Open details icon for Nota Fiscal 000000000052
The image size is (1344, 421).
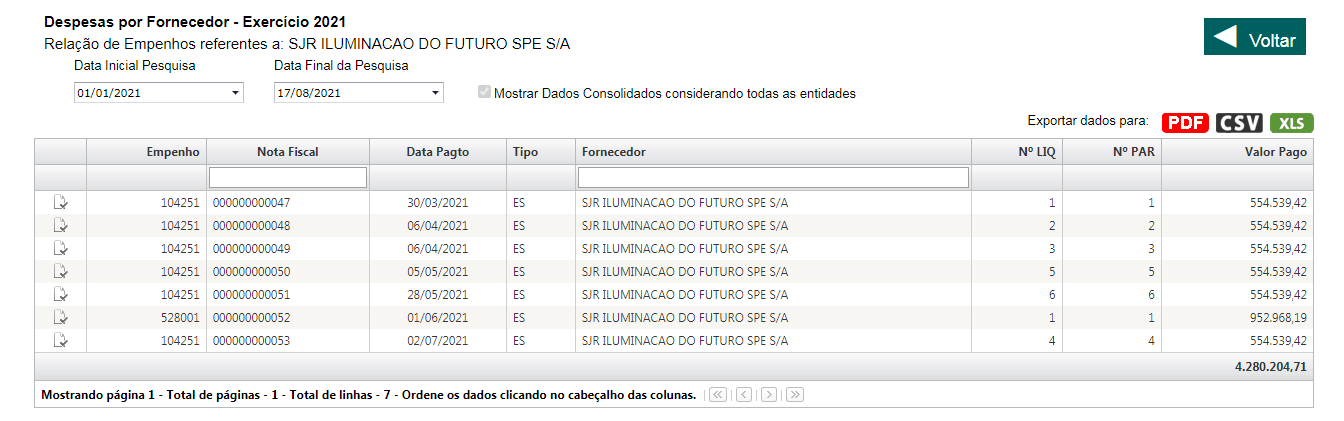pyautogui.click(x=60, y=317)
